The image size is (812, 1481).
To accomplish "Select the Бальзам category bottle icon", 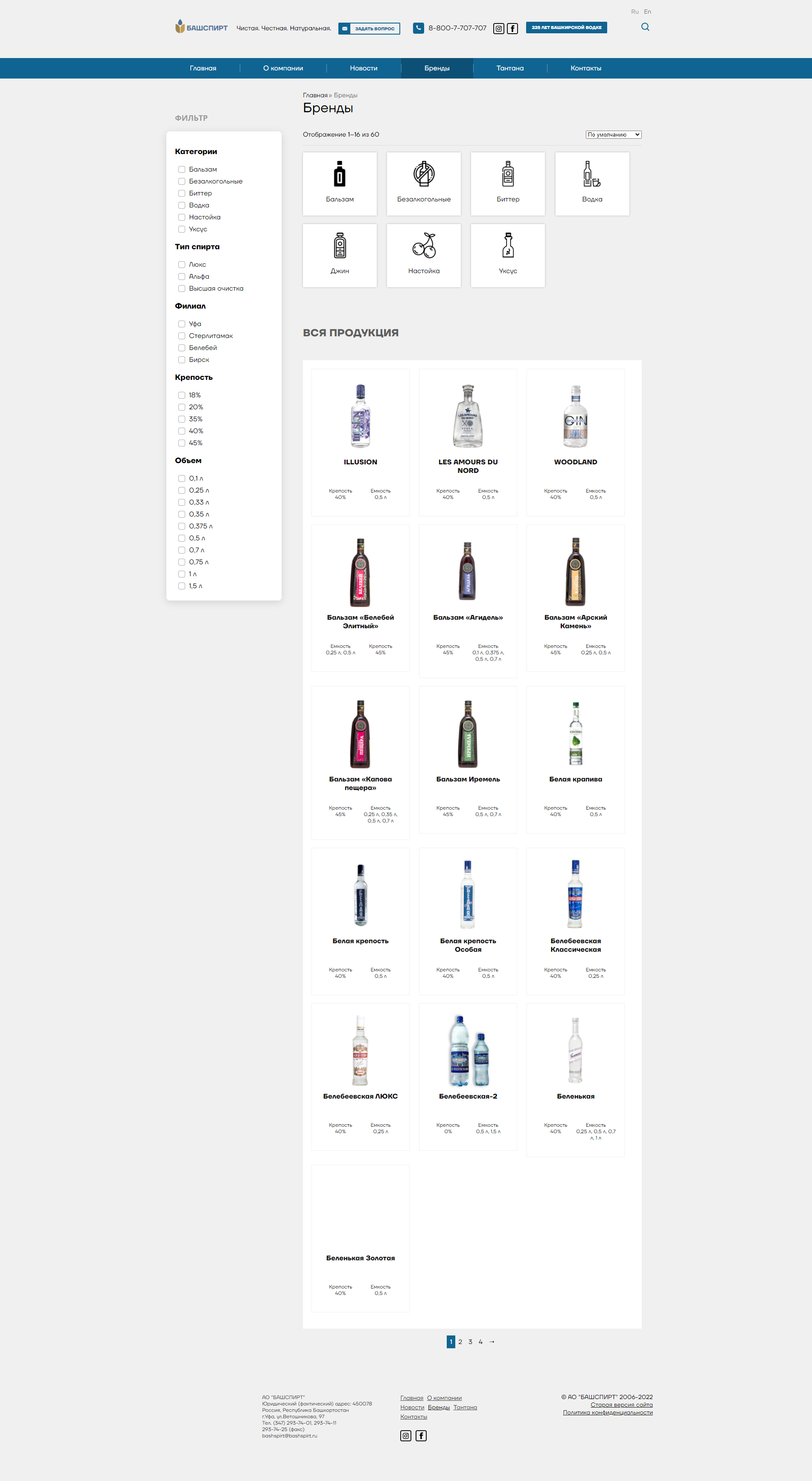I will [340, 174].
